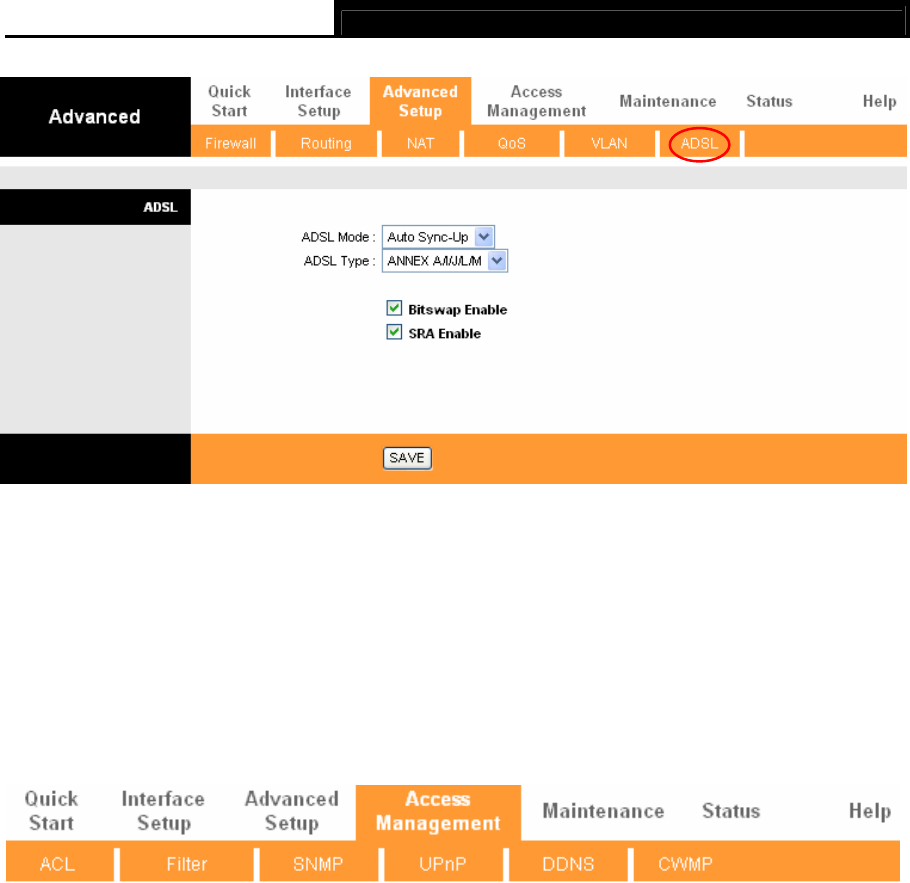Expand the ADSL Type dropdown
Image resolution: width=910 pixels, height=883 pixels.
pos(445,261)
